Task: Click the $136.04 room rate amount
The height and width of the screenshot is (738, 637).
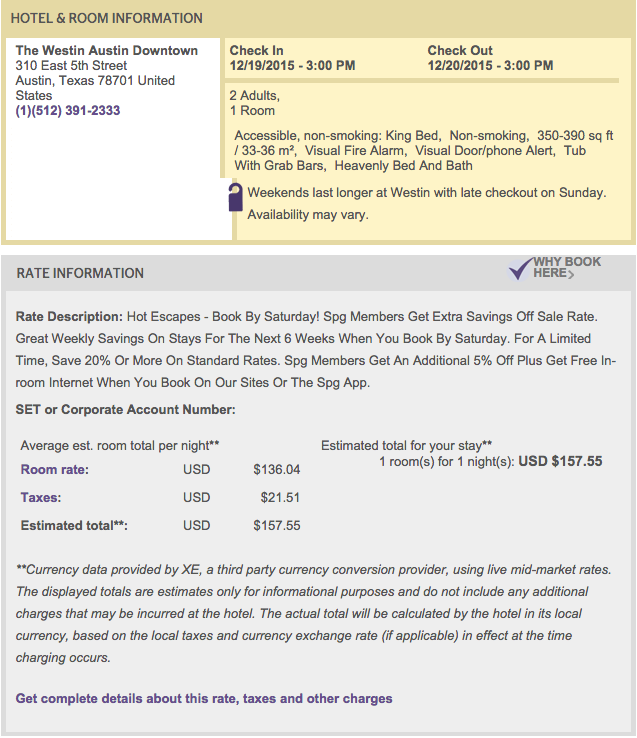Action: click(x=277, y=470)
